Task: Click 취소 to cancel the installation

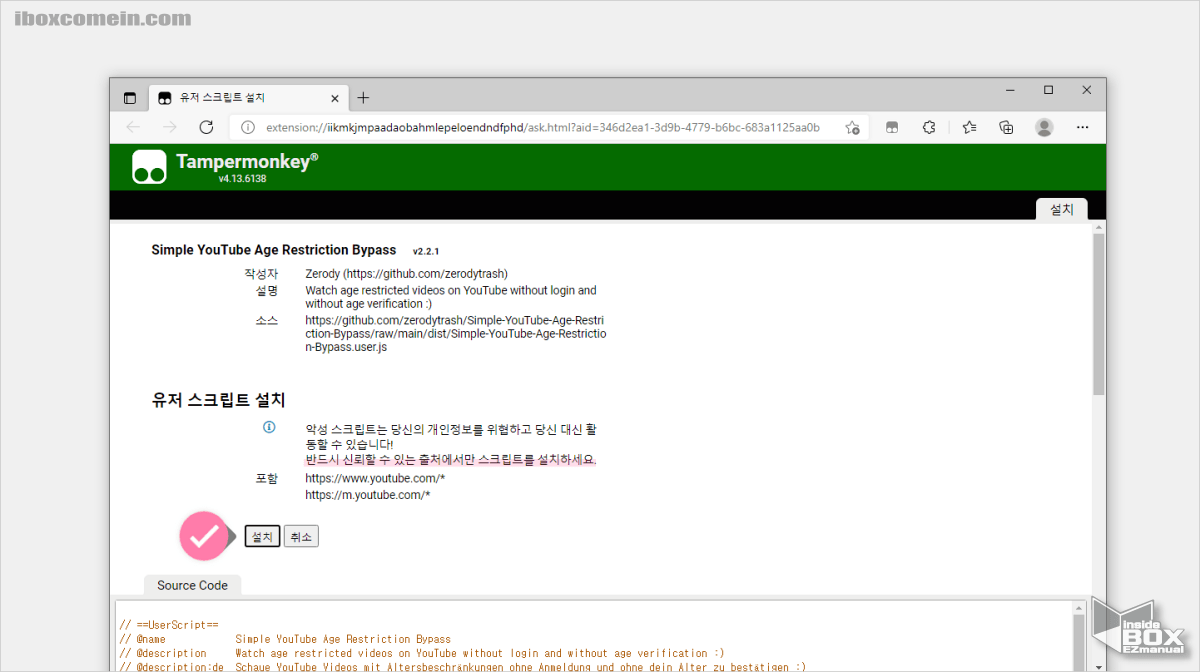Action: (300, 536)
